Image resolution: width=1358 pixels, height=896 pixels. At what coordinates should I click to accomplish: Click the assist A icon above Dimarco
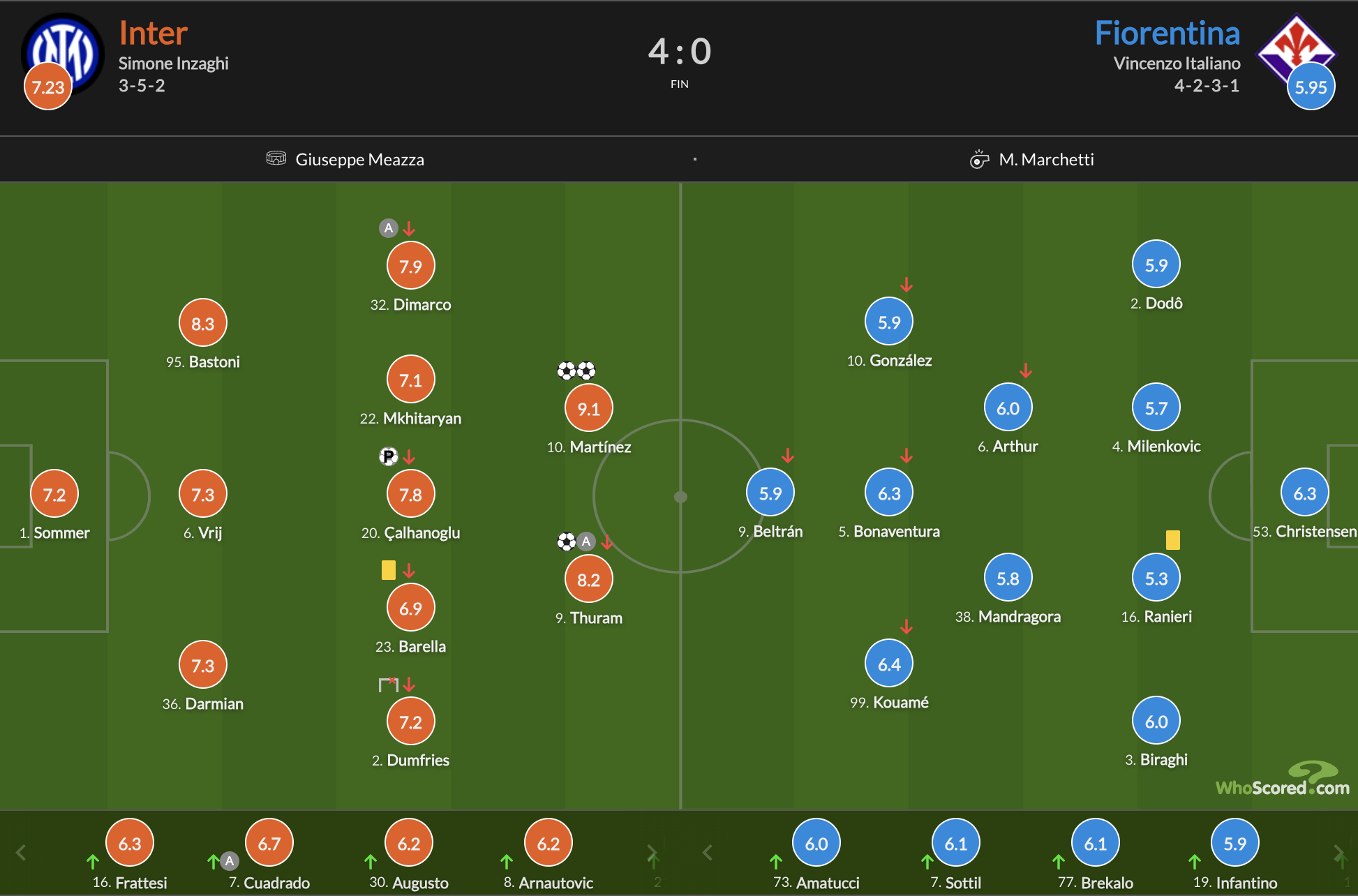coord(389,228)
